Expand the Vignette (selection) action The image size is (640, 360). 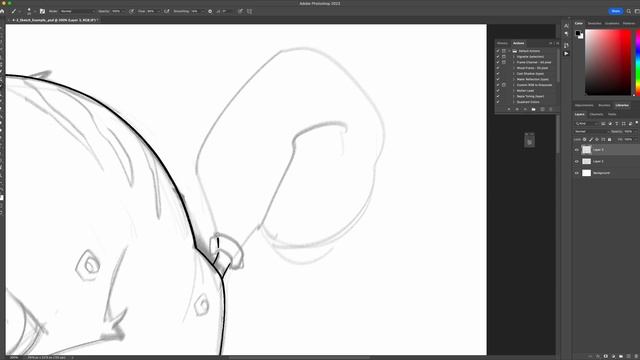coord(514,57)
